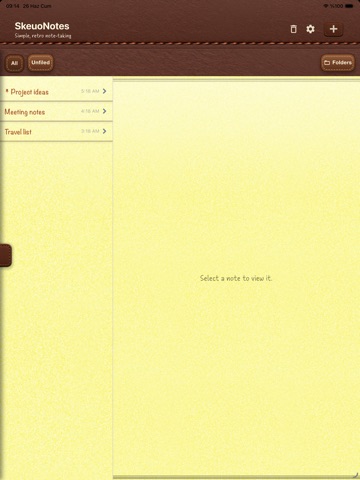
Task: Show All notes filter
Action: click(14, 63)
